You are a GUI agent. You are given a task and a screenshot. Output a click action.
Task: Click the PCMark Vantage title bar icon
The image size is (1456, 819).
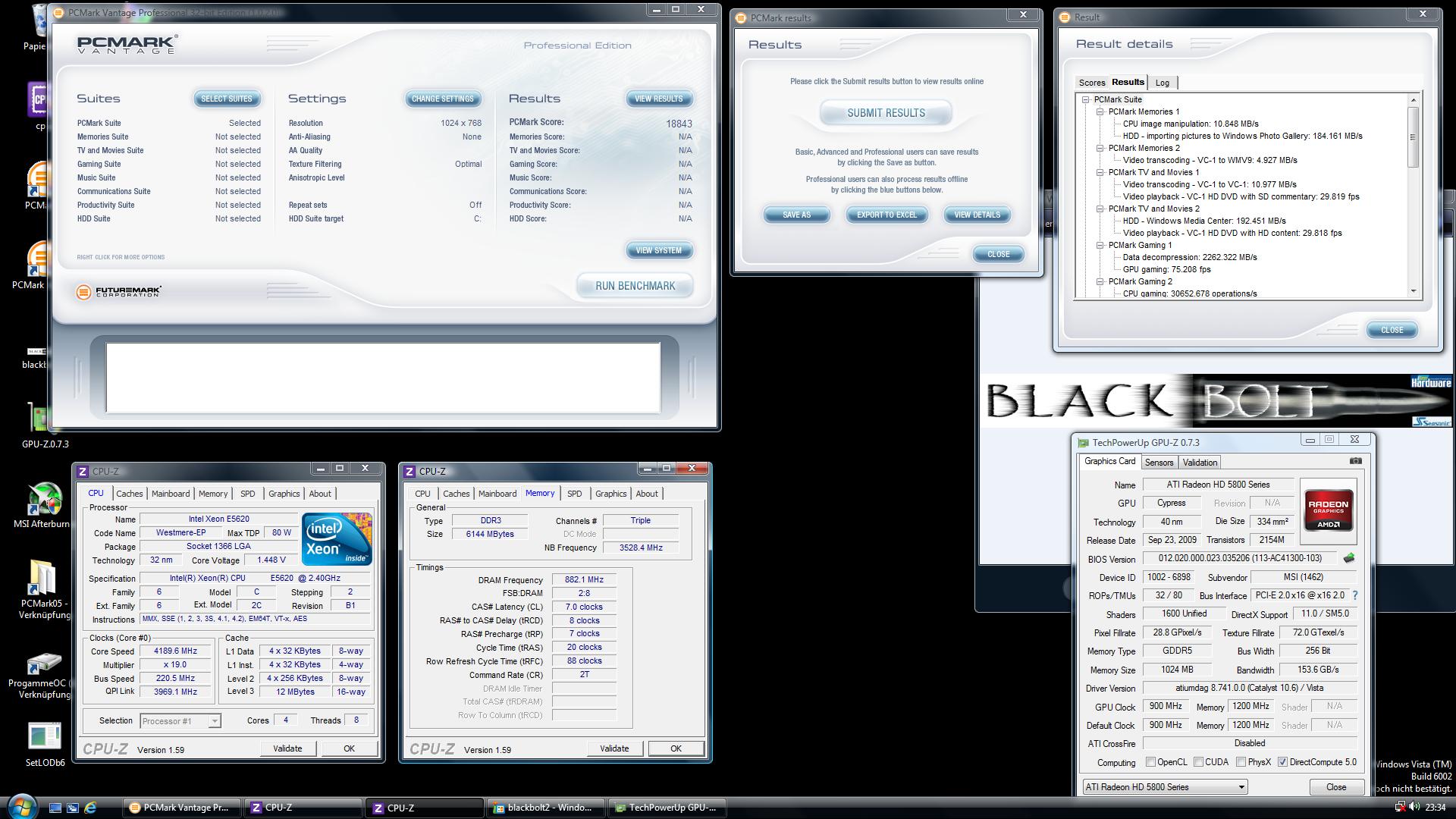[x=59, y=12]
